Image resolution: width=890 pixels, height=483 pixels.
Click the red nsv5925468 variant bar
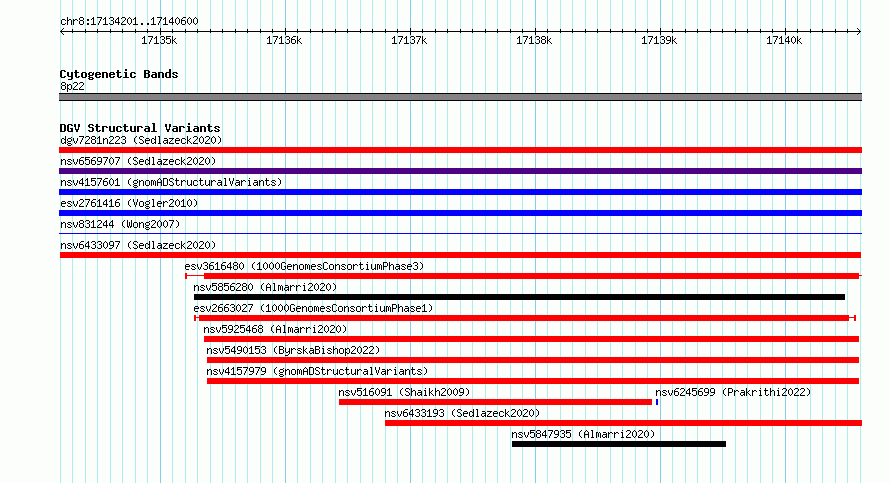531,339
